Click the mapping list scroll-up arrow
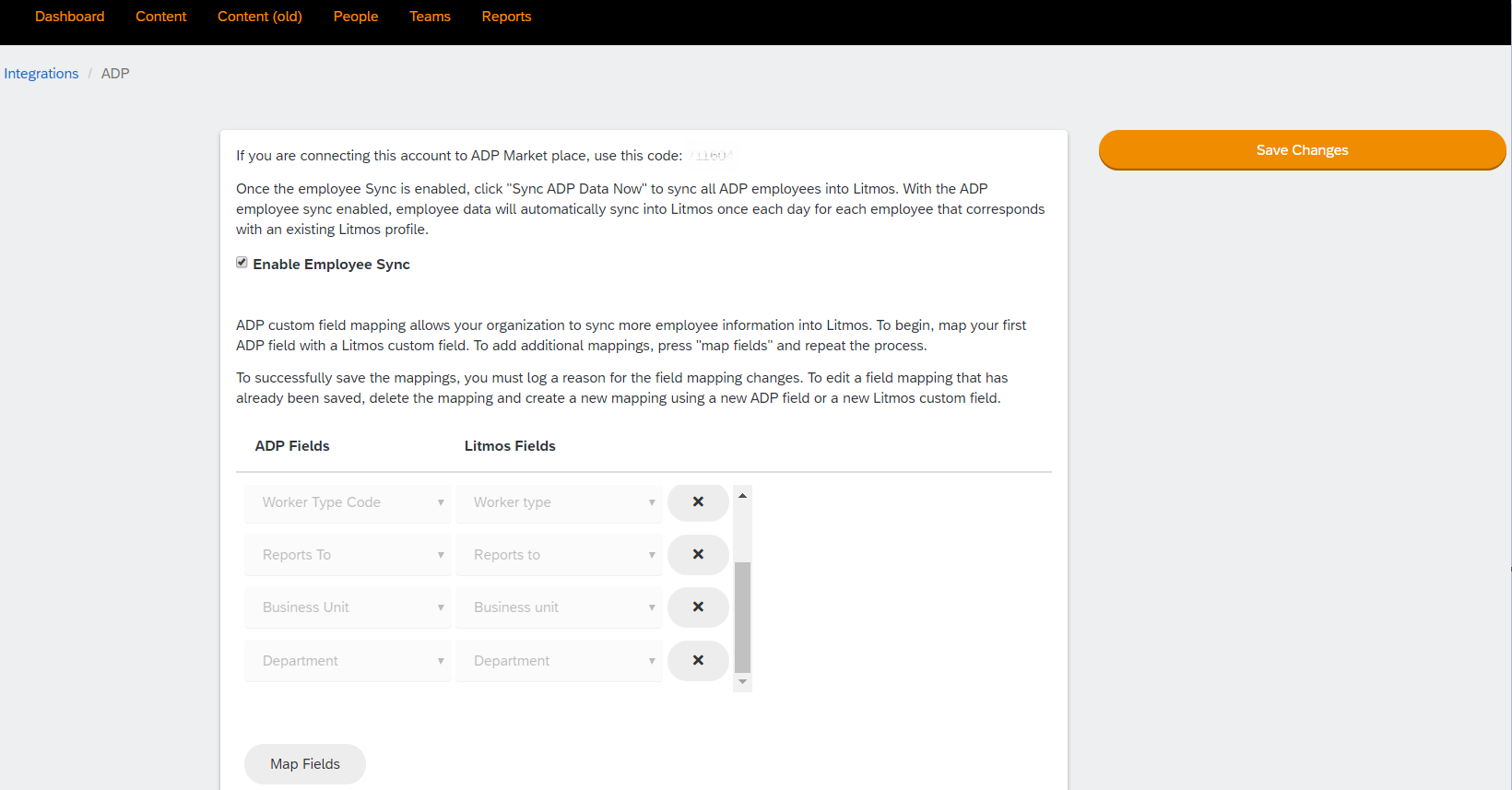Viewport: 1512px width, 790px height. pos(742,496)
